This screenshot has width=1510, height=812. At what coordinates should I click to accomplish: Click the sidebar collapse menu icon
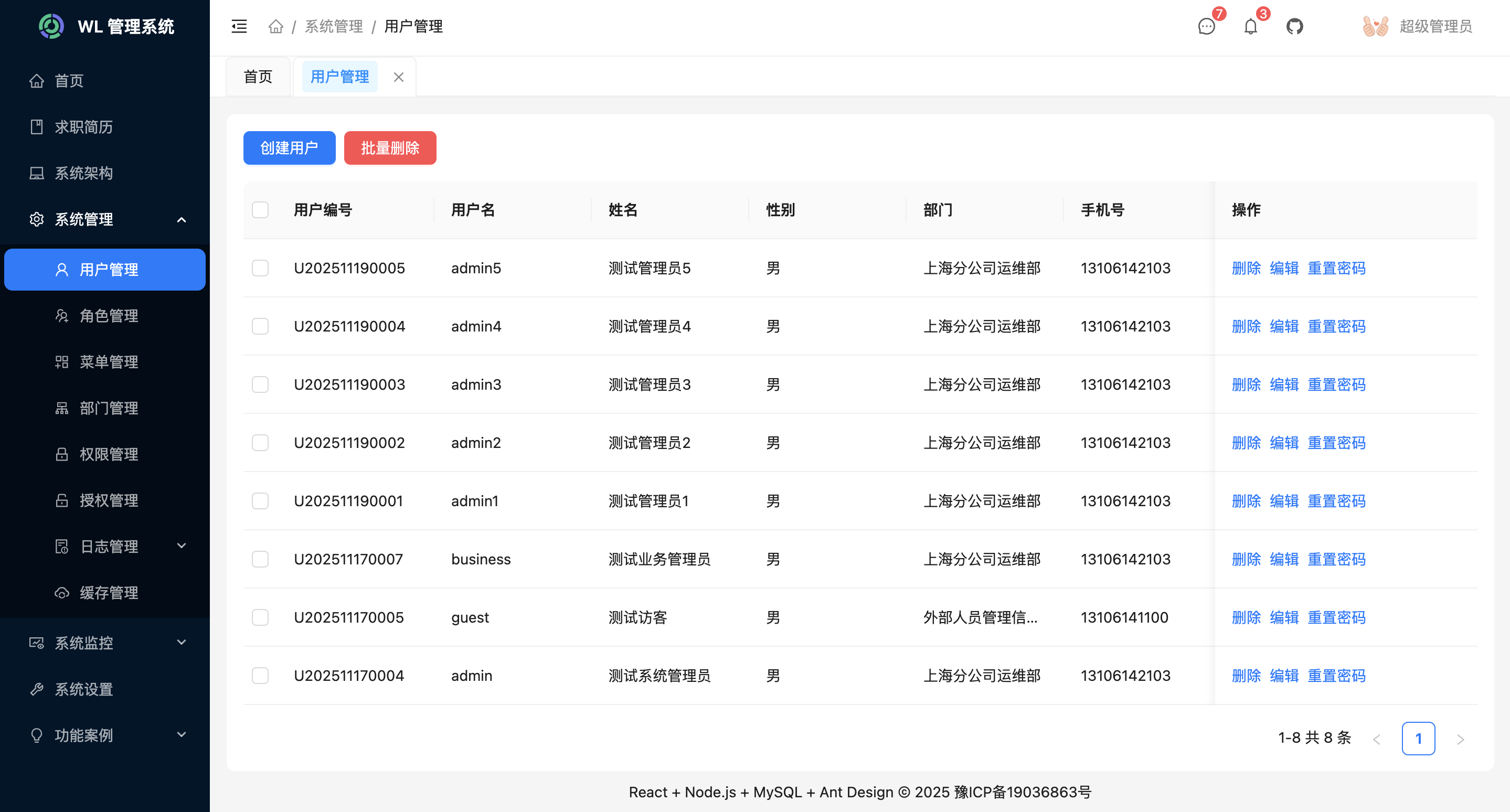(x=239, y=26)
